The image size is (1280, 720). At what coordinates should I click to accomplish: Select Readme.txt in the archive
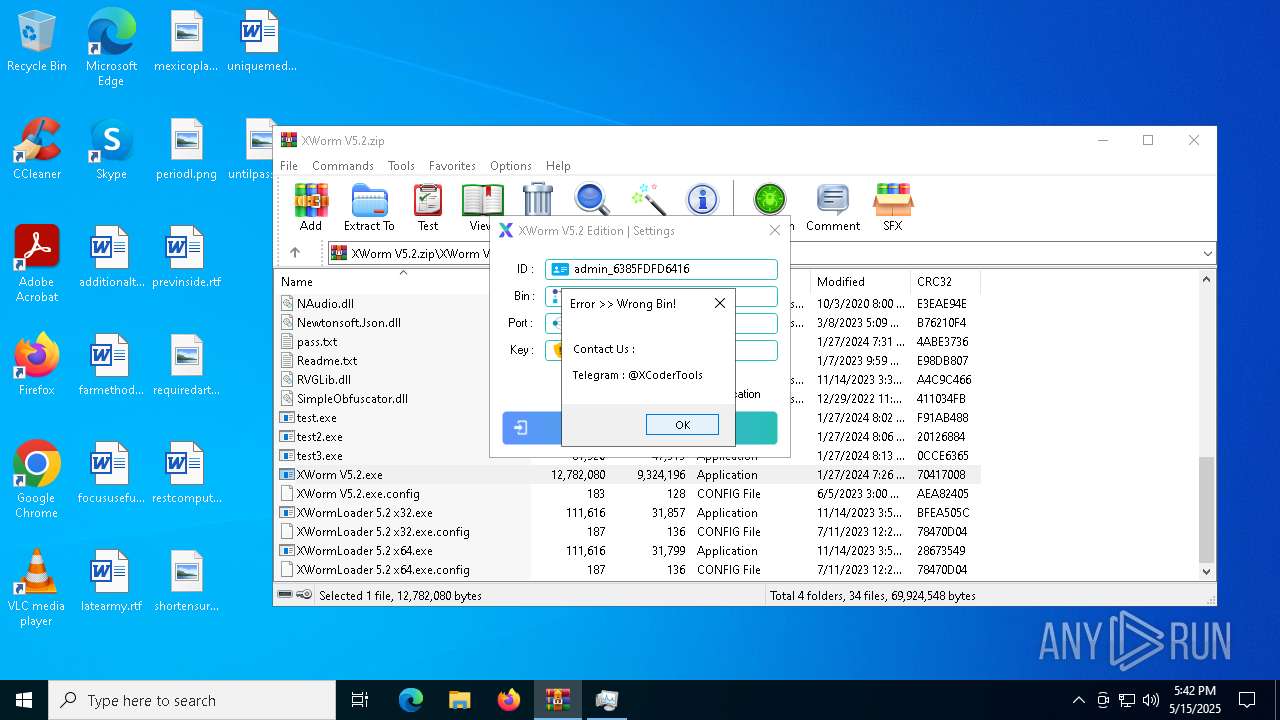click(x=327, y=361)
